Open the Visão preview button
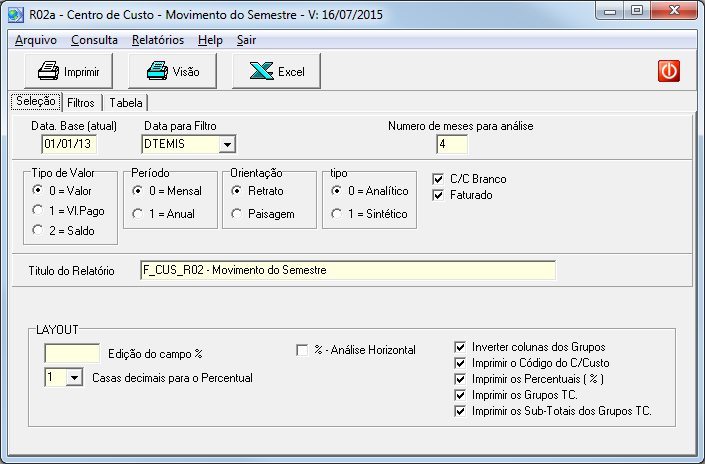Image resolution: width=705 pixels, height=464 pixels. pos(173,71)
